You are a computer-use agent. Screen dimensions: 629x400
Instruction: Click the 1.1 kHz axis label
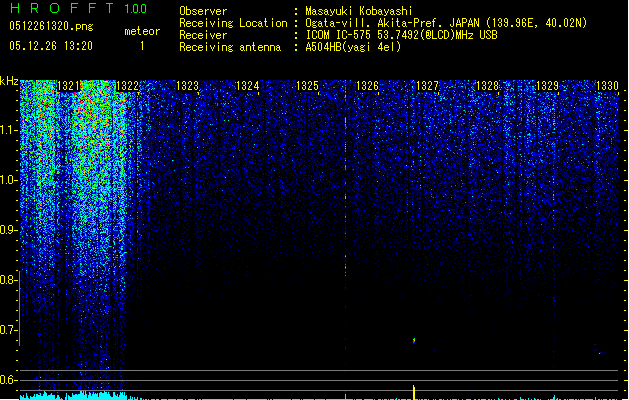point(9,130)
